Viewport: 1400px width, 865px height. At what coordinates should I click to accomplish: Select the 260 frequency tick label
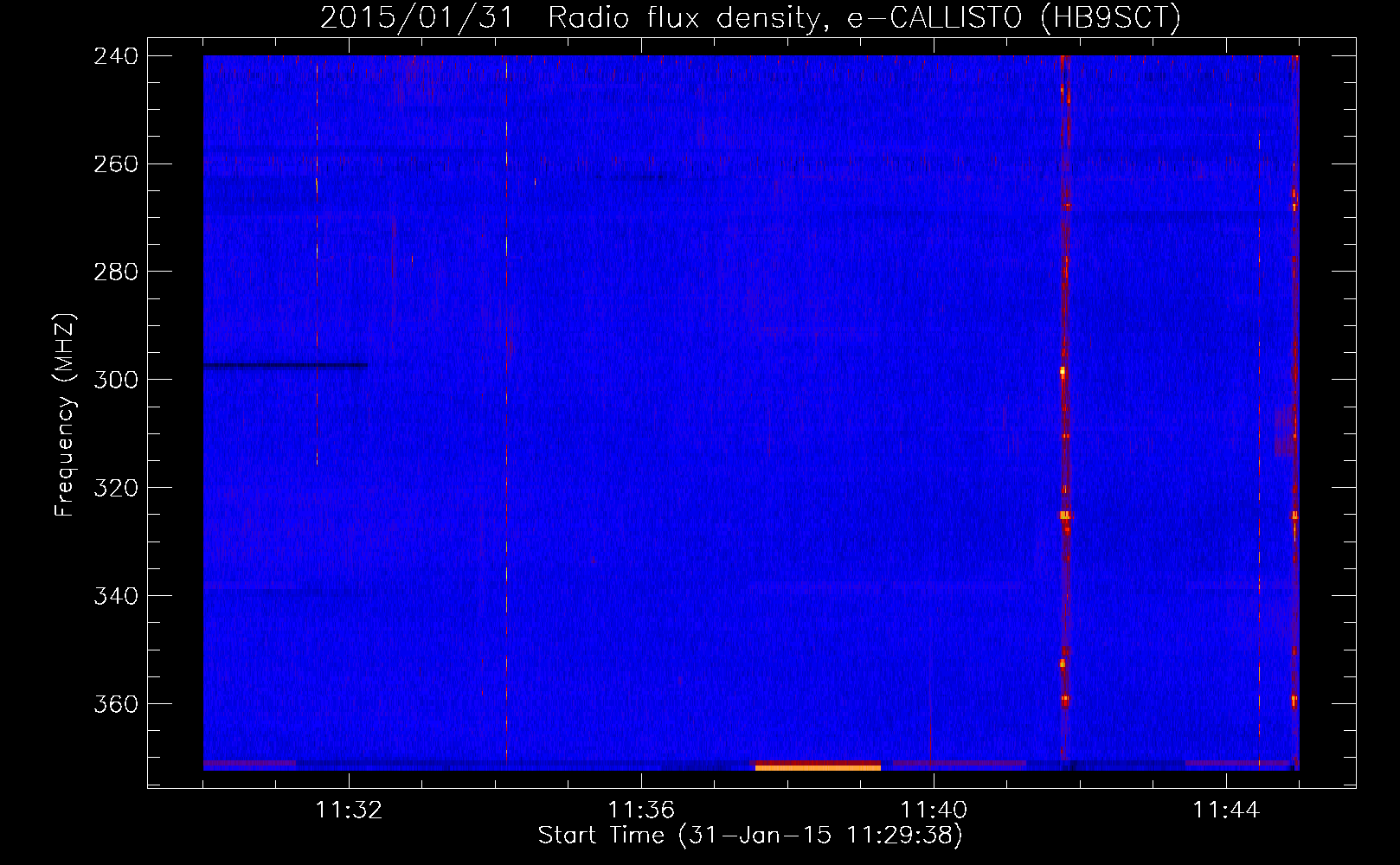[116, 164]
